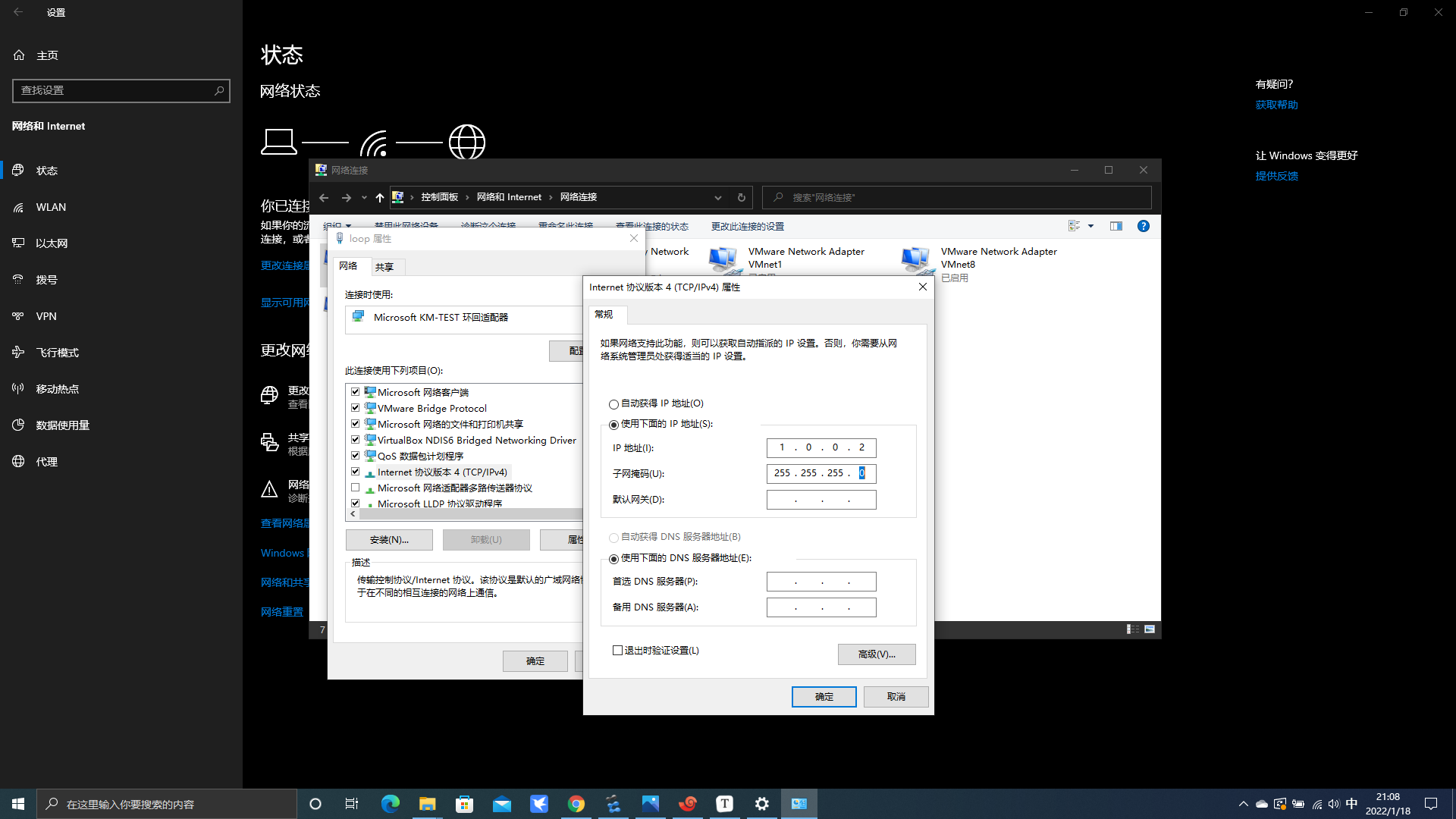Select the 状态 sidebar item

(x=121, y=171)
